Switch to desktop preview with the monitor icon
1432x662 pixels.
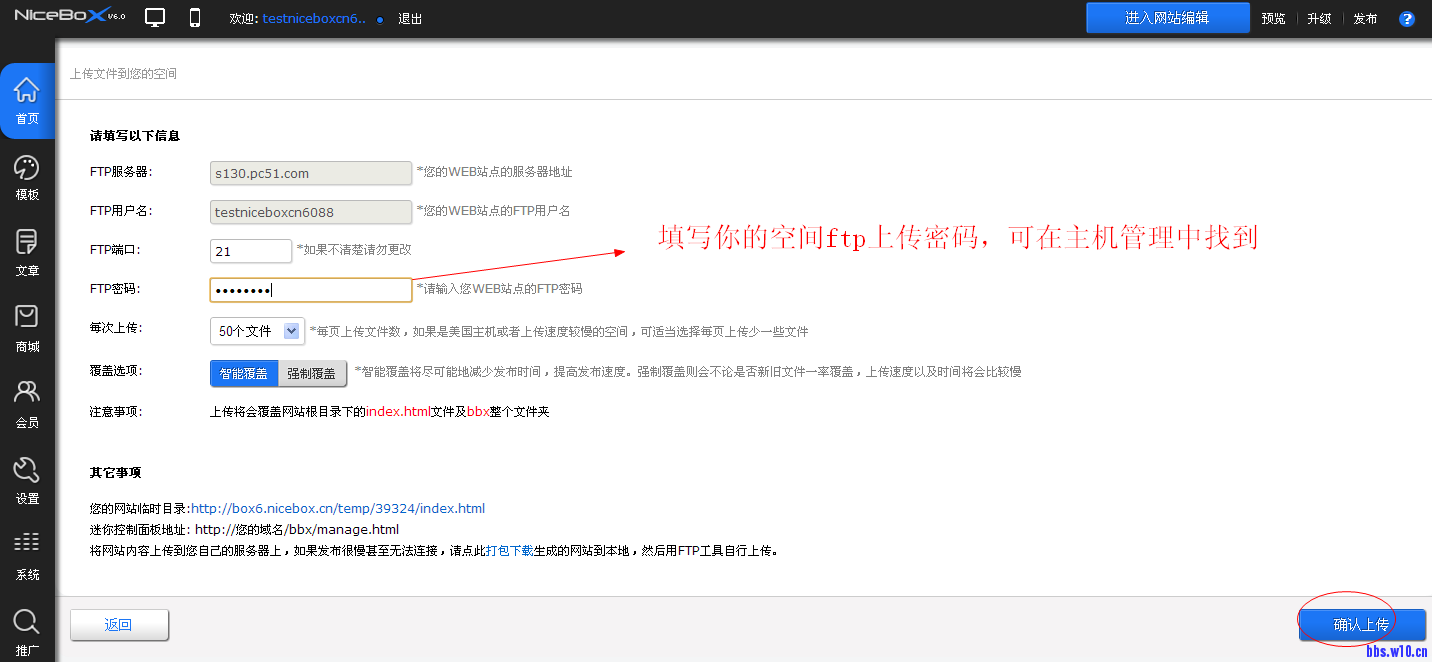[155, 17]
